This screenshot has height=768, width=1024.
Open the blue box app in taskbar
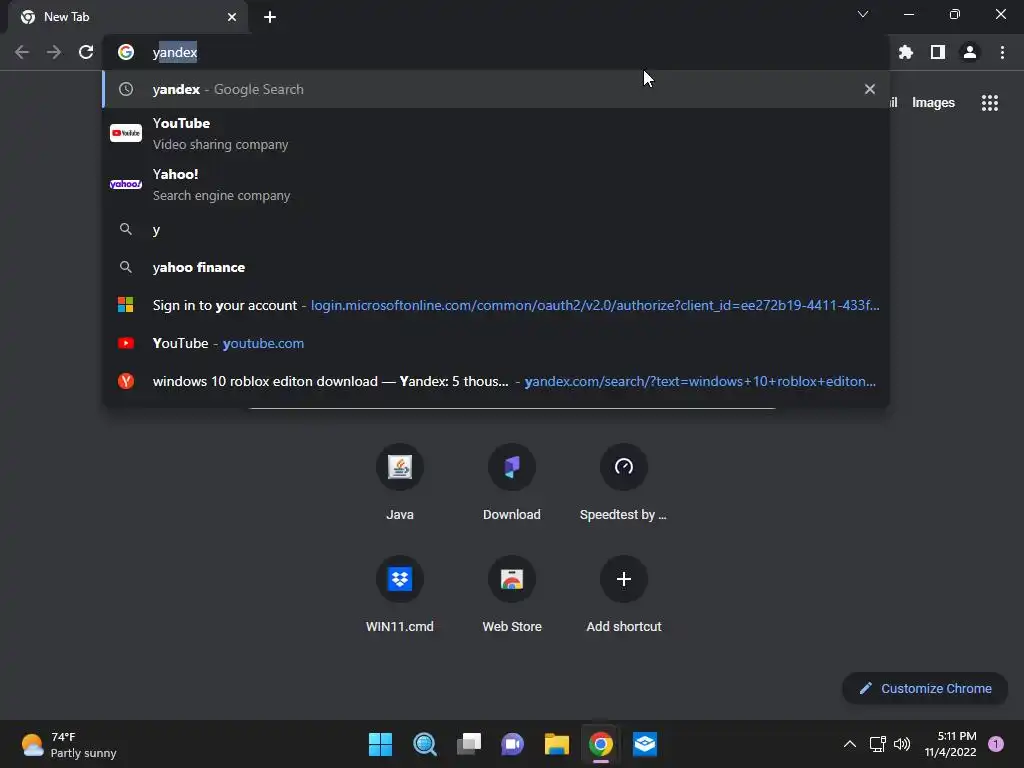(645, 744)
